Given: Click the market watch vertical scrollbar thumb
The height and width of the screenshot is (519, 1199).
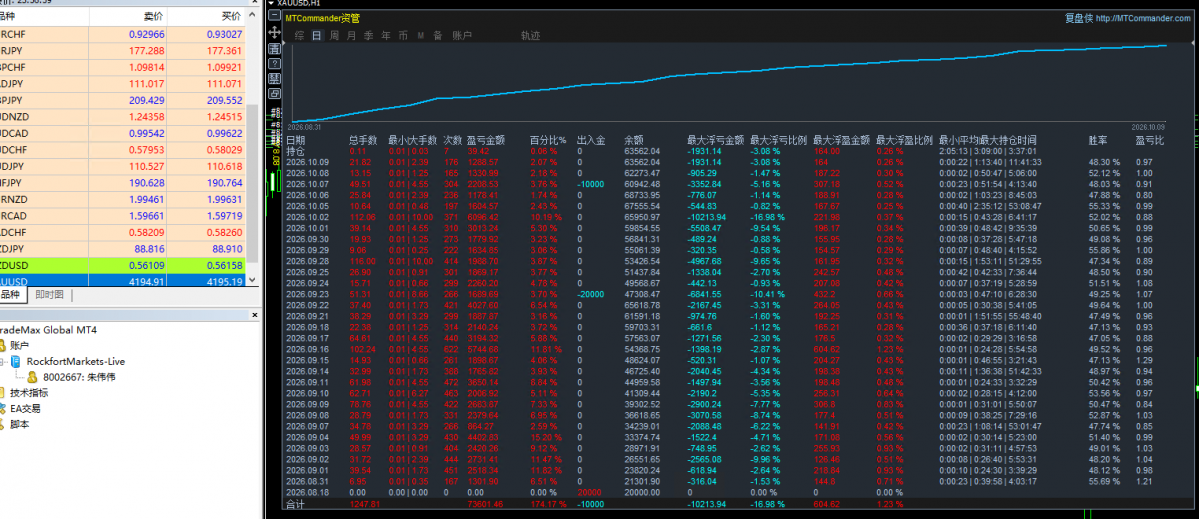Looking at the screenshot, I should coord(253,182).
